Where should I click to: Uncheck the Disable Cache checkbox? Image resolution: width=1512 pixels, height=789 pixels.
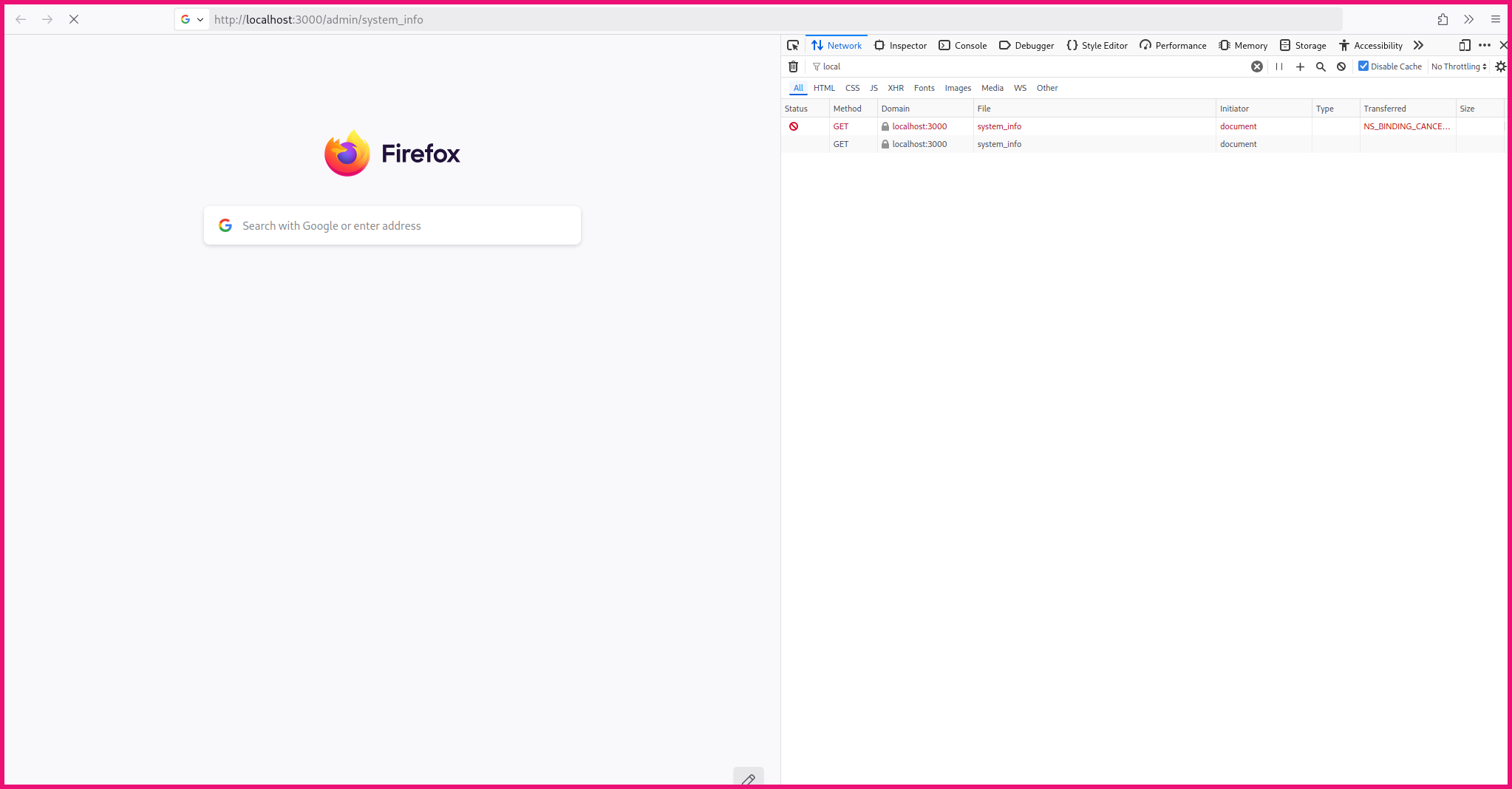pyautogui.click(x=1363, y=66)
